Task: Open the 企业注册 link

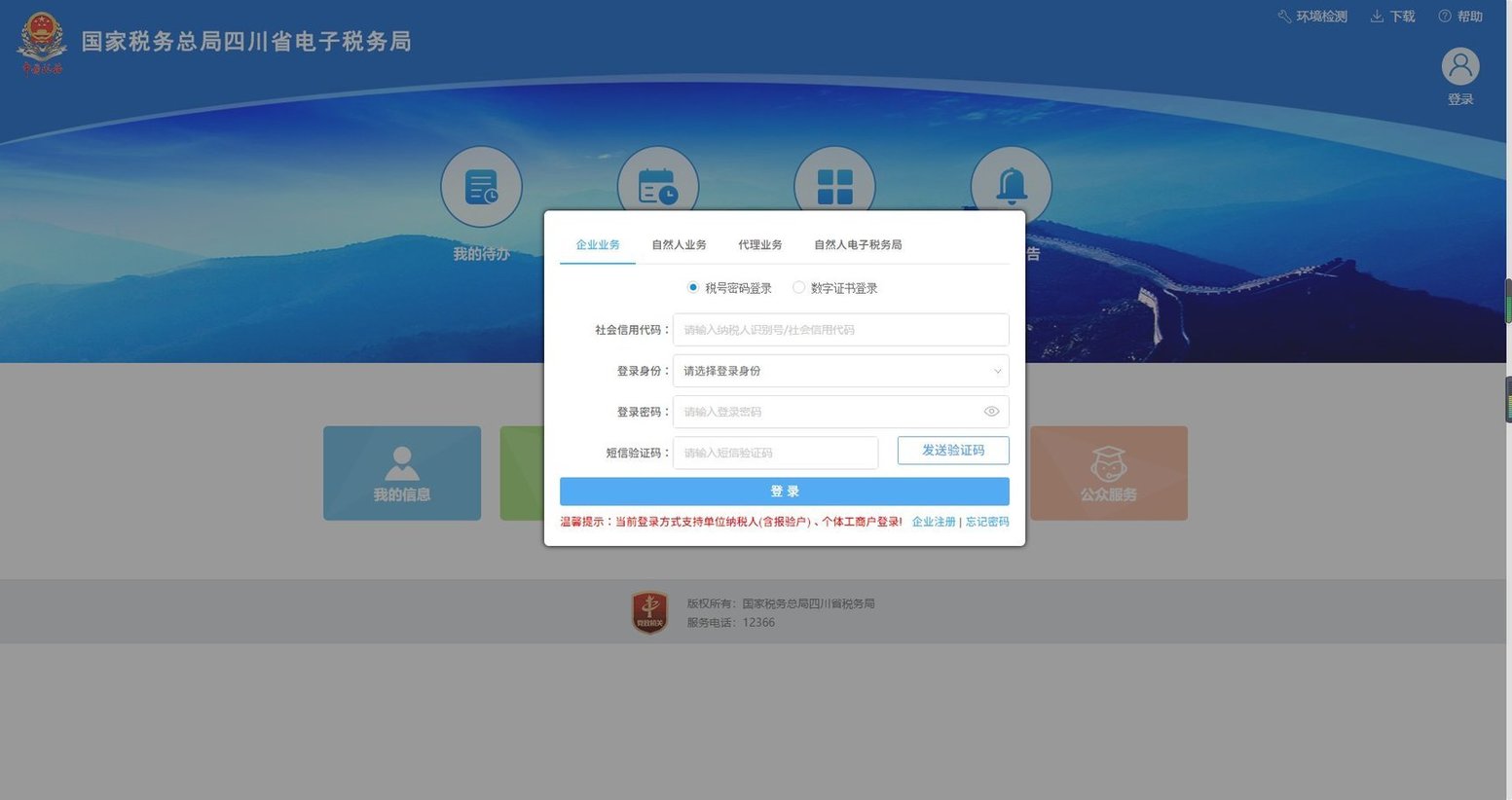Action: tap(934, 523)
